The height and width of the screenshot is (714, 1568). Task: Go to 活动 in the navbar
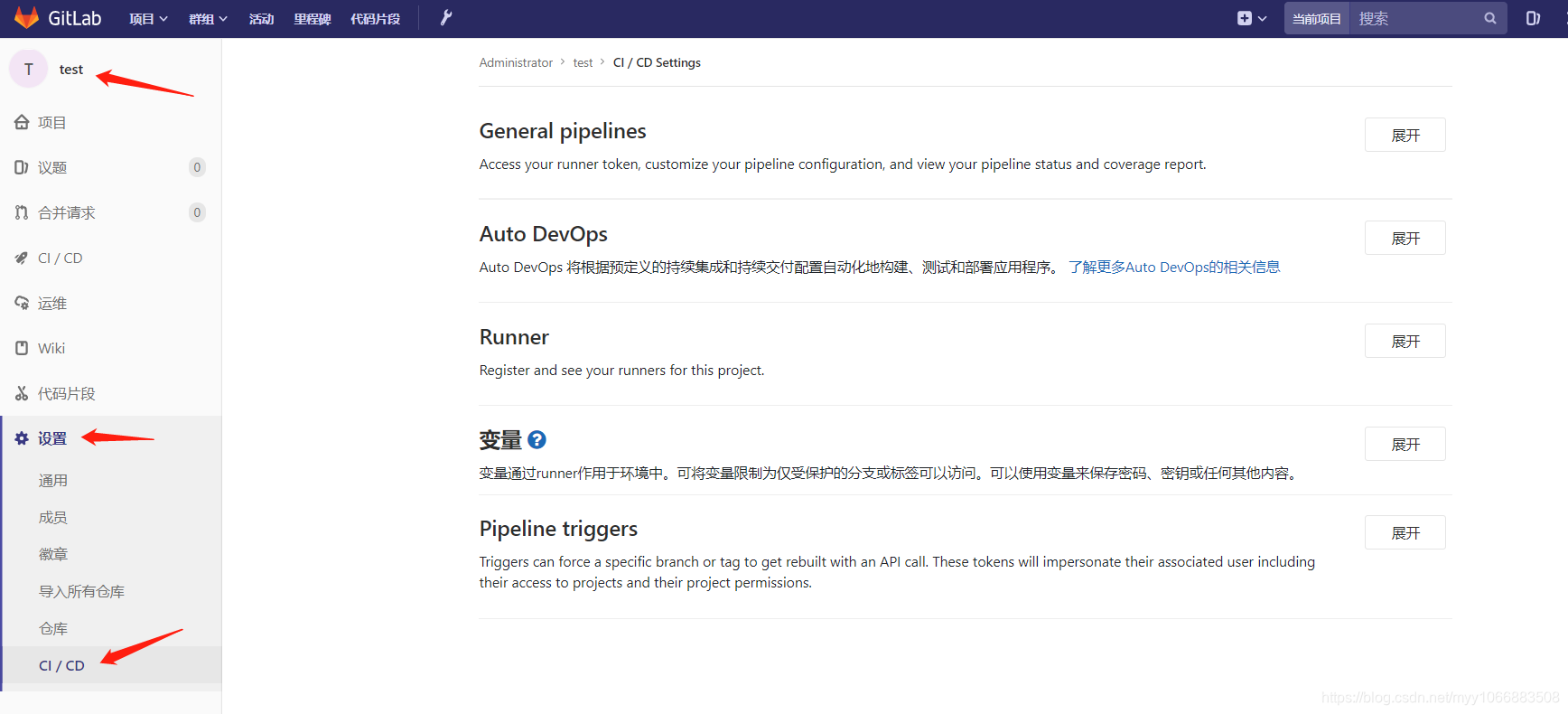pyautogui.click(x=261, y=19)
